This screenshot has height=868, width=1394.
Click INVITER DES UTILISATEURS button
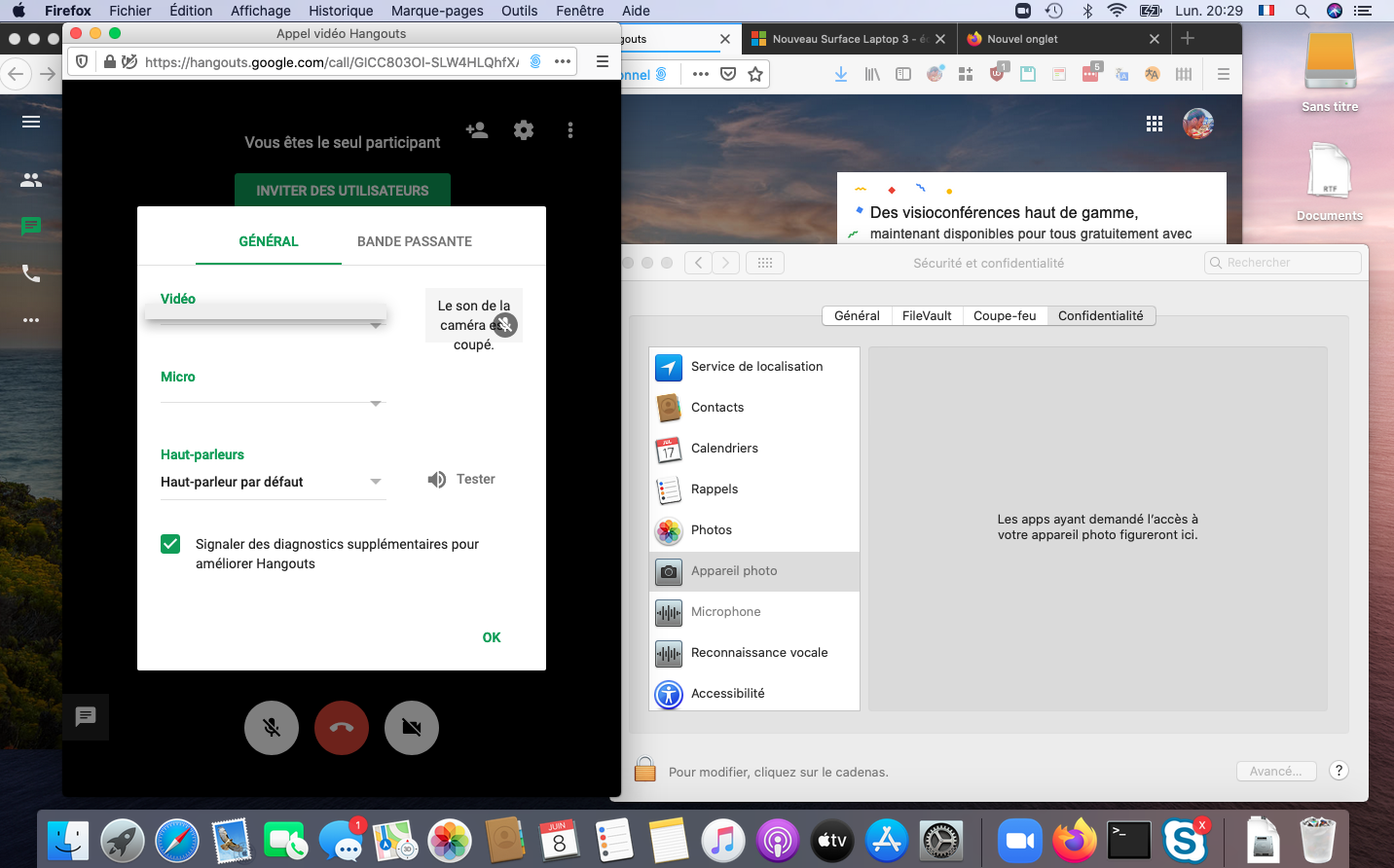(343, 190)
